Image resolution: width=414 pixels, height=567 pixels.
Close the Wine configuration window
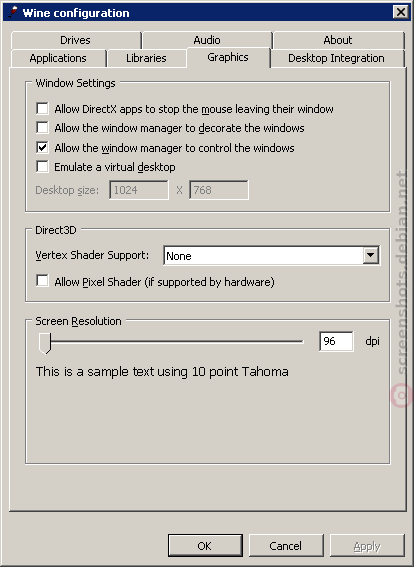(401, 13)
